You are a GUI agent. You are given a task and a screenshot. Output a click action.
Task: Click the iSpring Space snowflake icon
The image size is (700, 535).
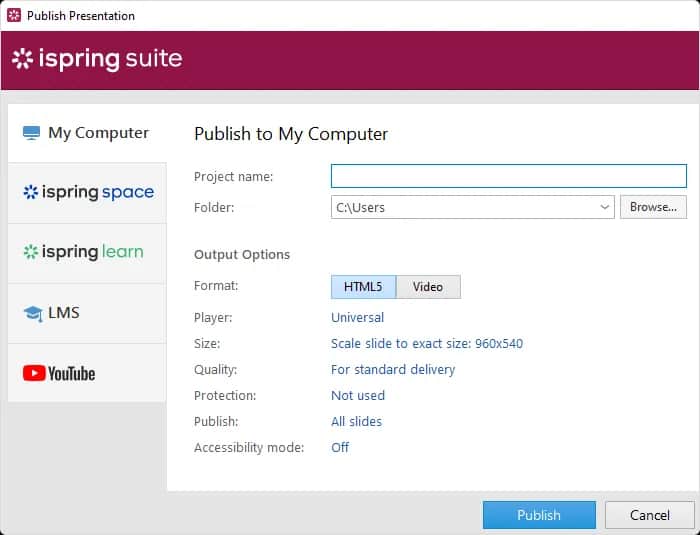coord(30,192)
